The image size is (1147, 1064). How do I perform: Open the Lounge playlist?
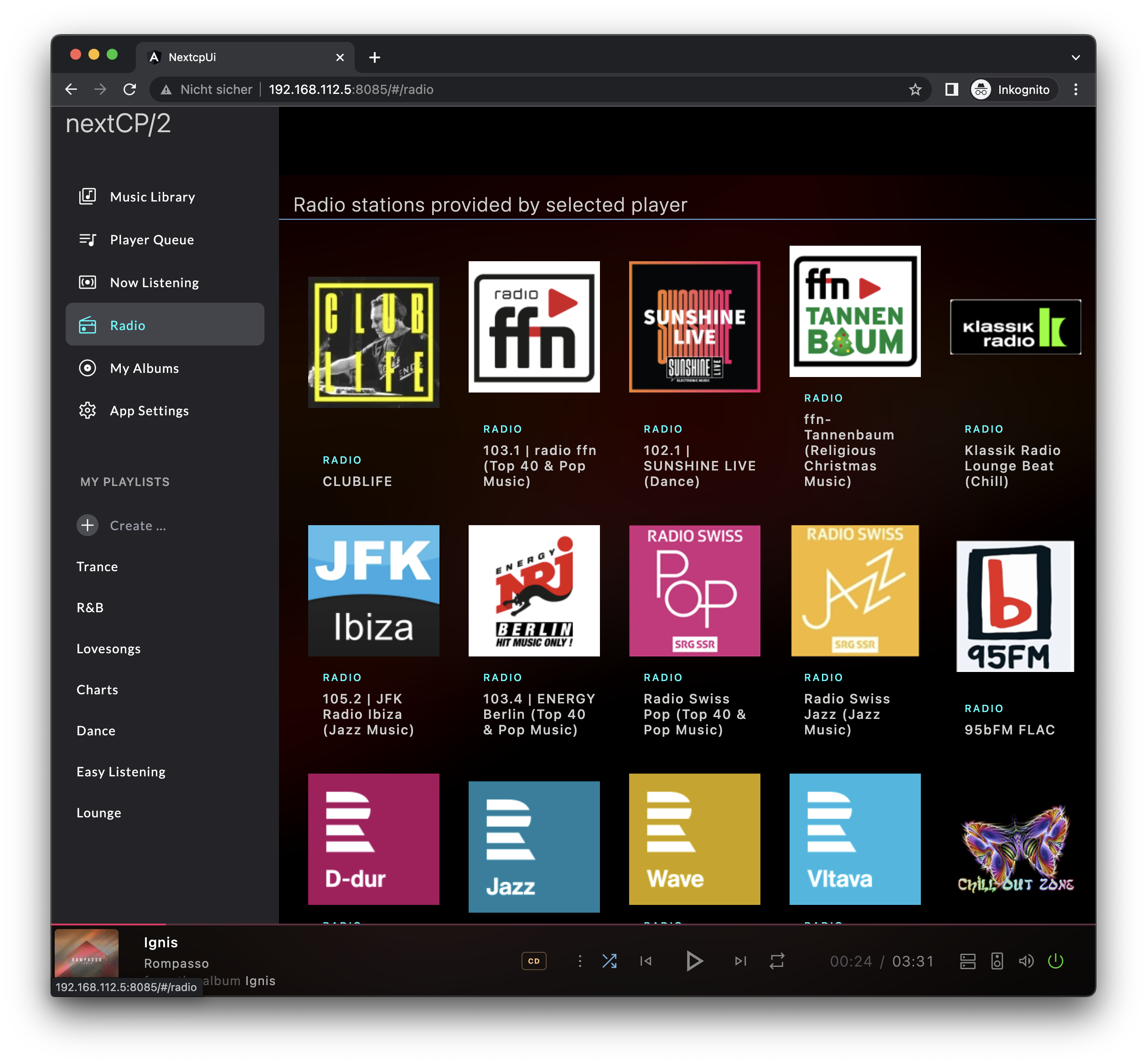(x=99, y=812)
